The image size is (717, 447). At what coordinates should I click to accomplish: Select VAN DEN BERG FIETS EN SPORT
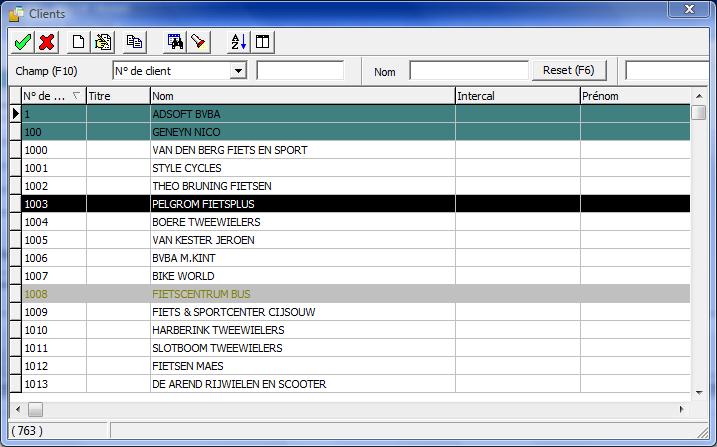[x=356, y=150]
